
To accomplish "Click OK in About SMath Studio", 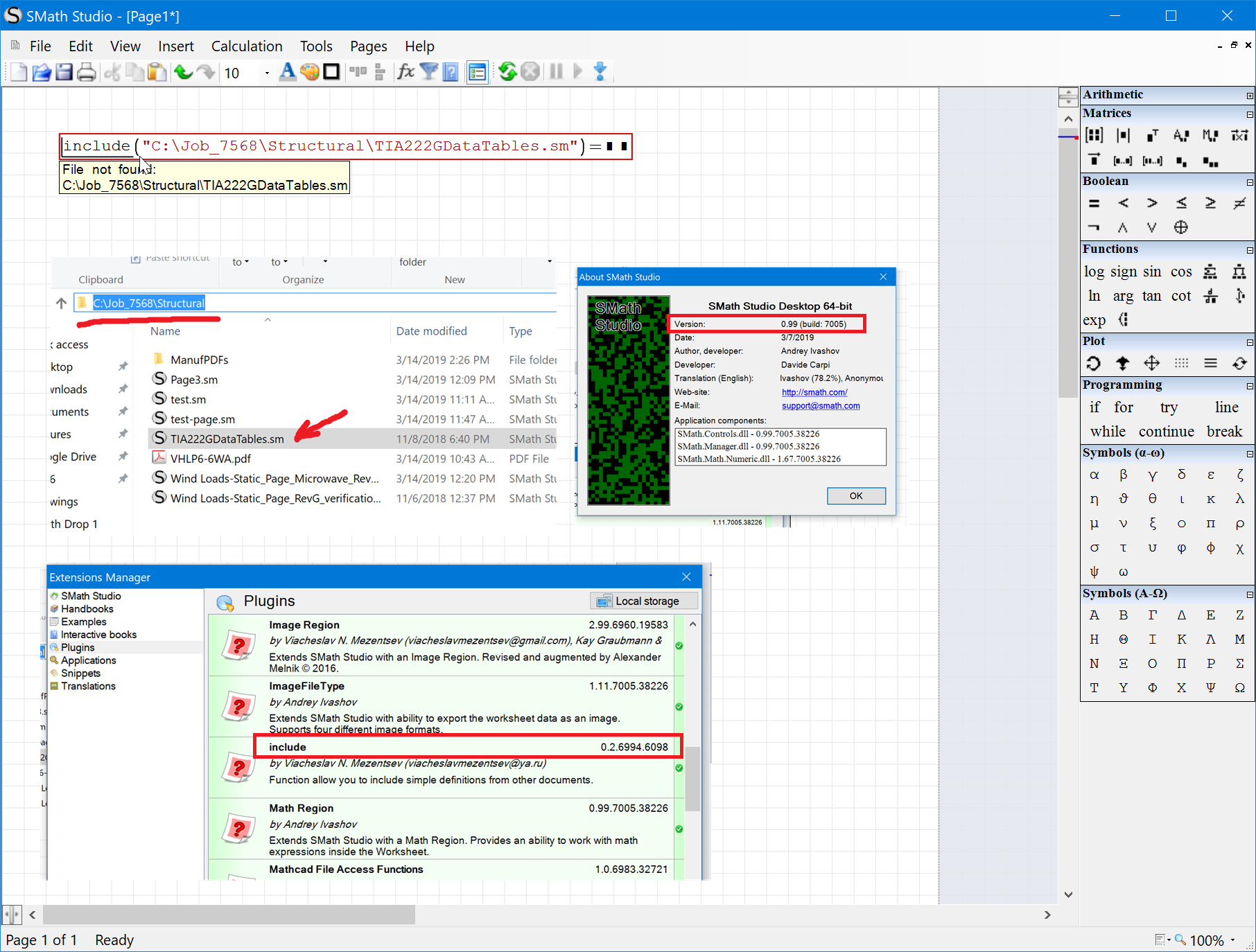I will [856, 496].
